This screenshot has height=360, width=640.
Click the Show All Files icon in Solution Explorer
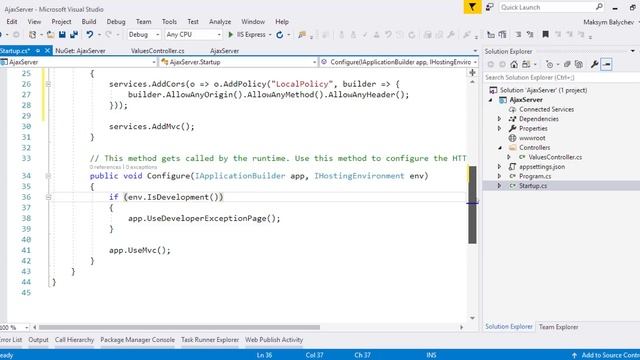pos(578,64)
